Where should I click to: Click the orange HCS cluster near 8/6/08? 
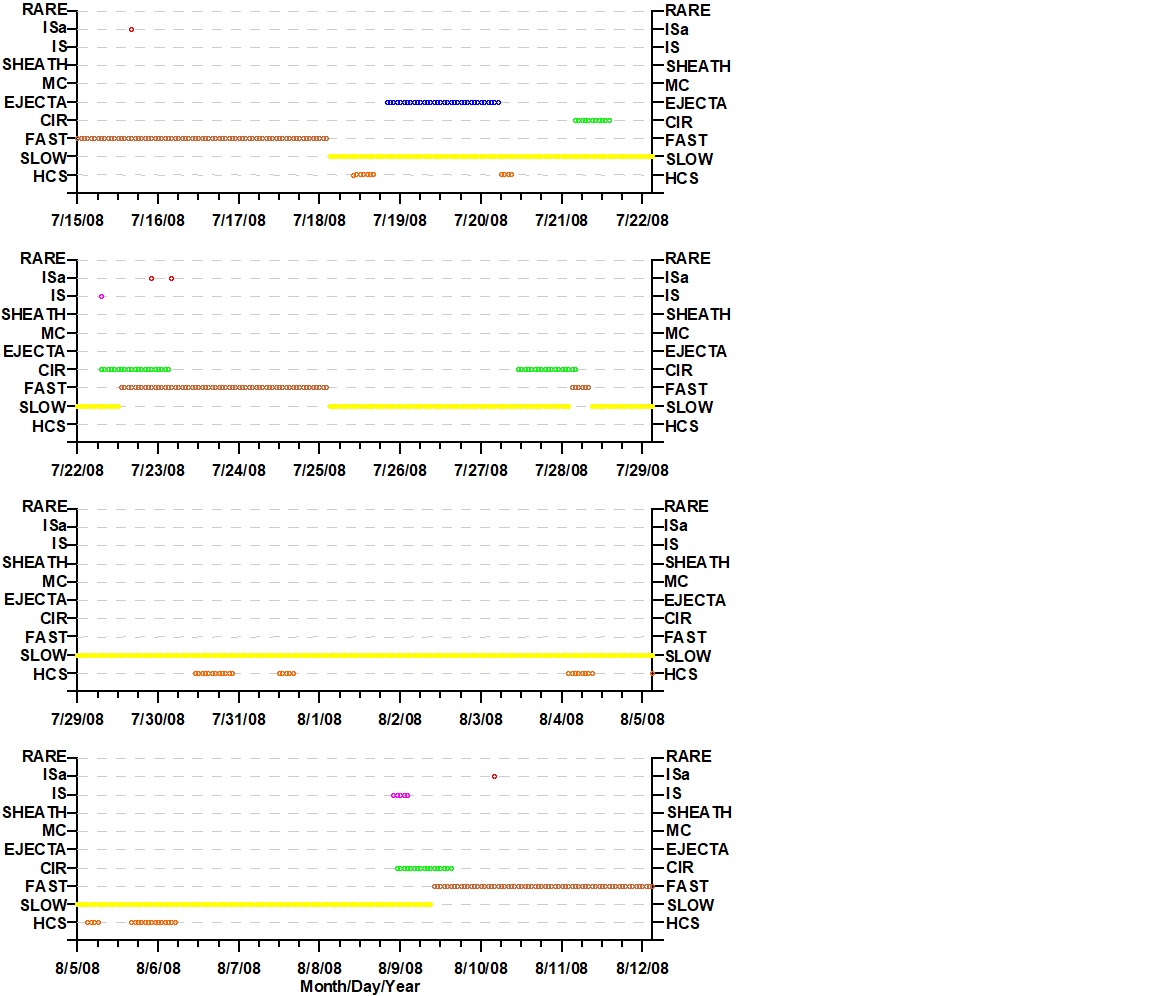[x=154, y=923]
